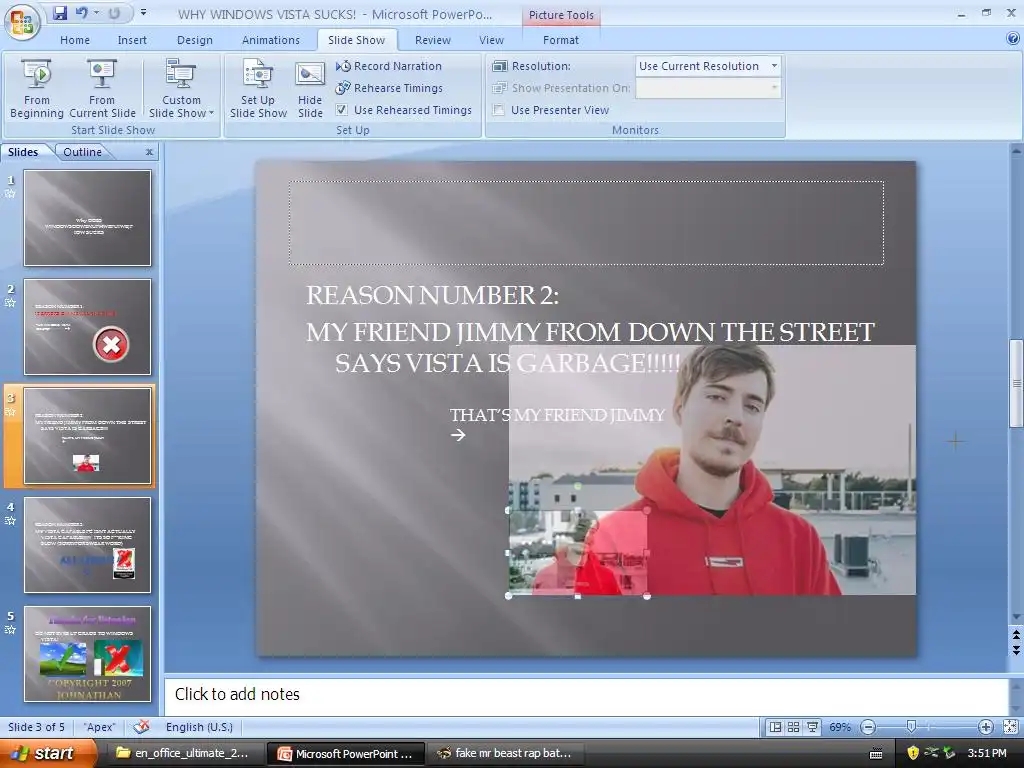The width and height of the screenshot is (1024, 768).
Task: Click the Zoom Out minus button
Action: pyautogui.click(x=868, y=727)
